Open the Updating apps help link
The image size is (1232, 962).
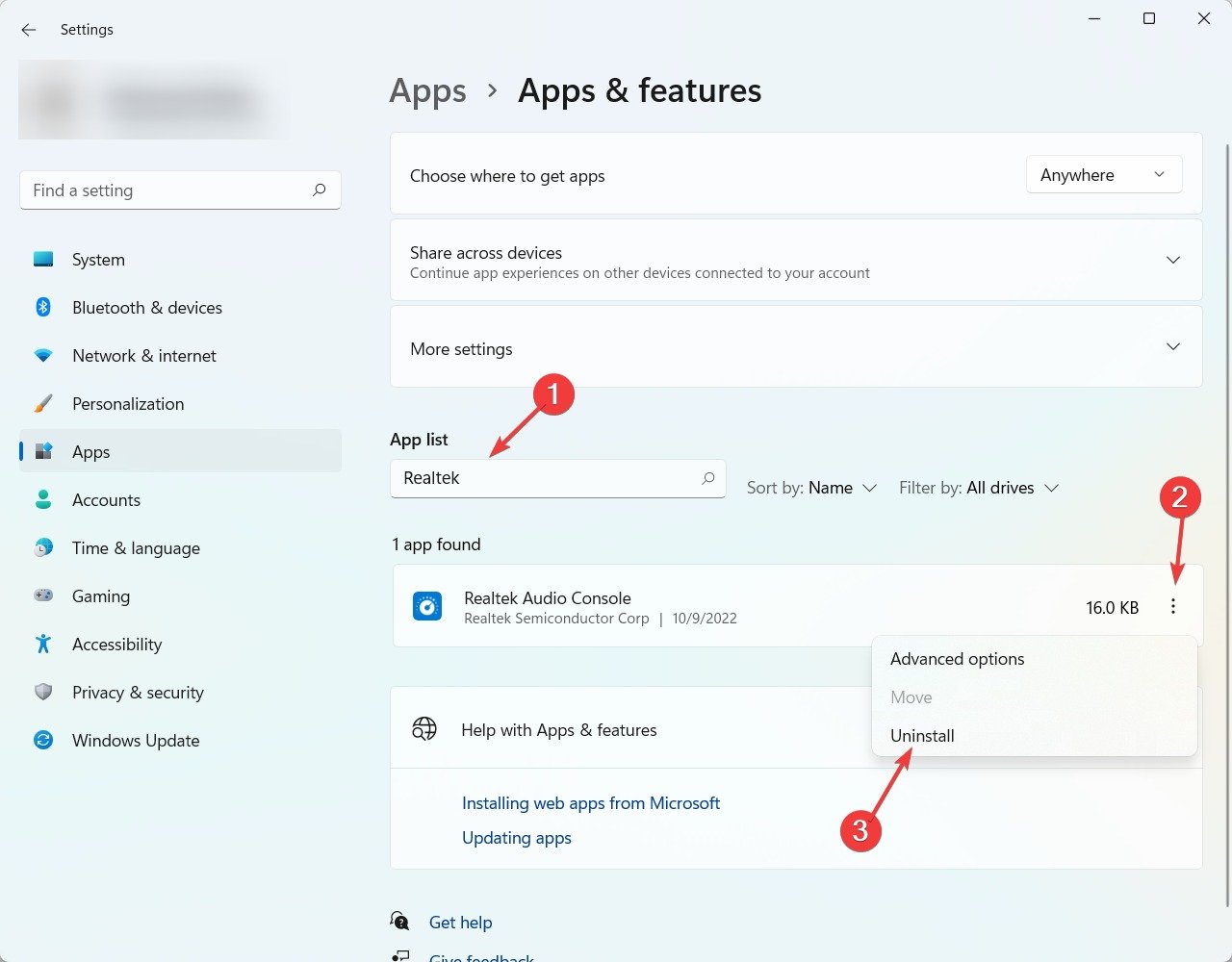pos(517,838)
